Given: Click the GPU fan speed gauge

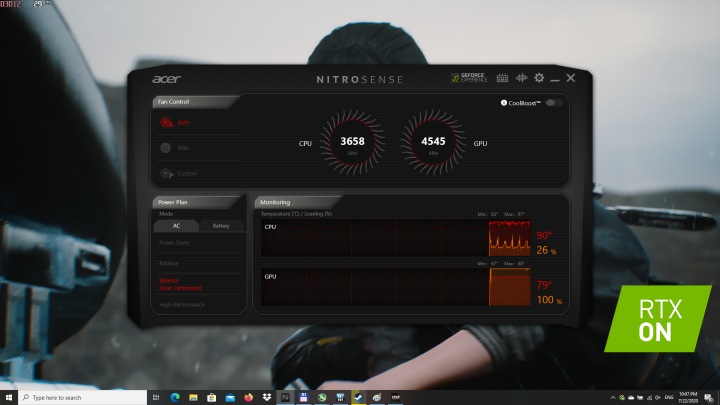Looking at the screenshot, I should (433, 142).
